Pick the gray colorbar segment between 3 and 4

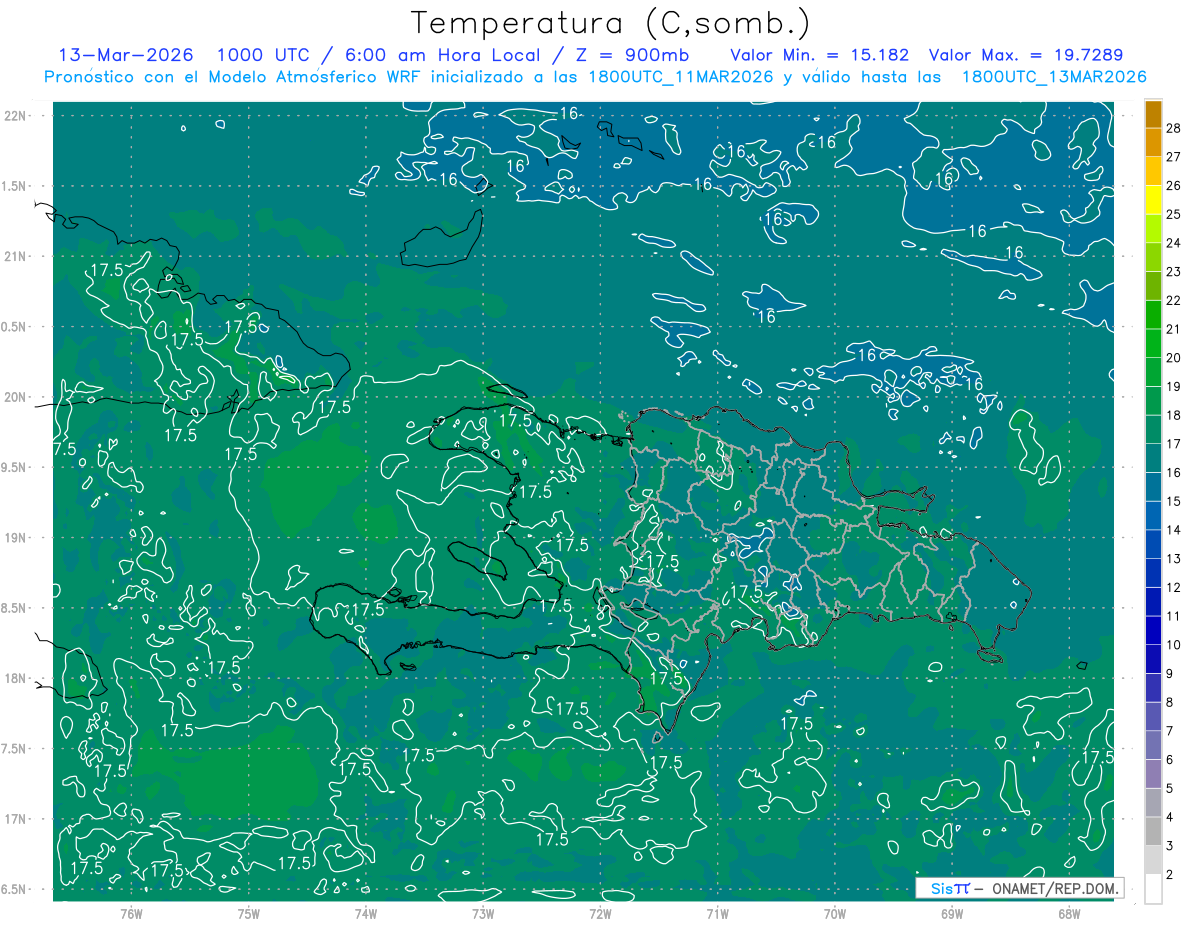(x=1153, y=832)
